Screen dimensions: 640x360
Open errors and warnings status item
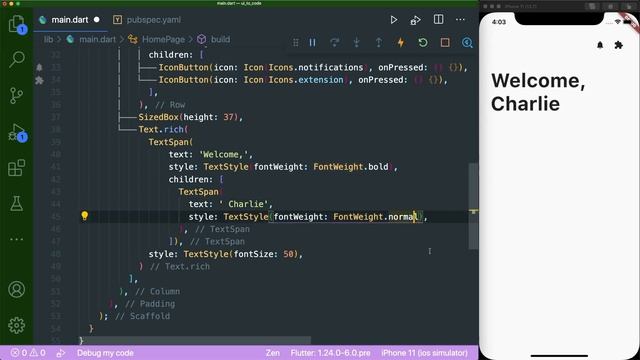pos(28,353)
